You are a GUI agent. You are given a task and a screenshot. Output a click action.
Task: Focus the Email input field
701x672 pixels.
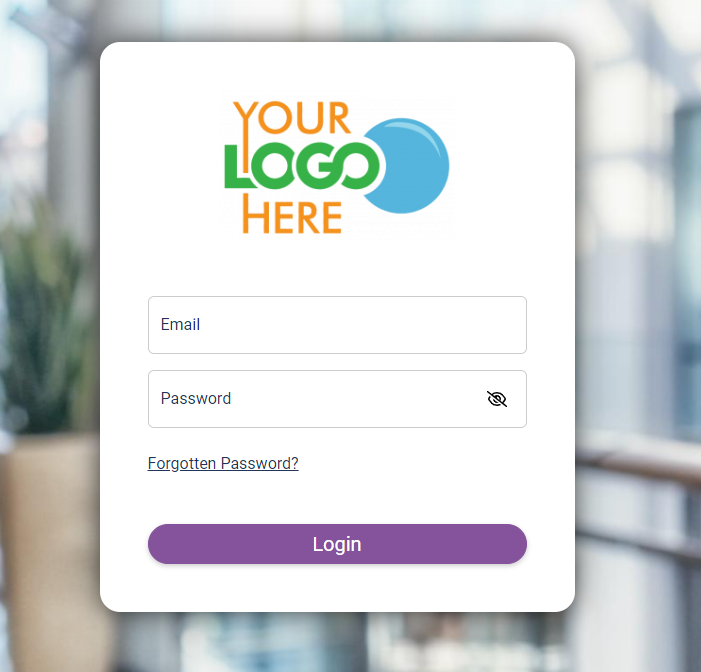pyautogui.click(x=337, y=325)
